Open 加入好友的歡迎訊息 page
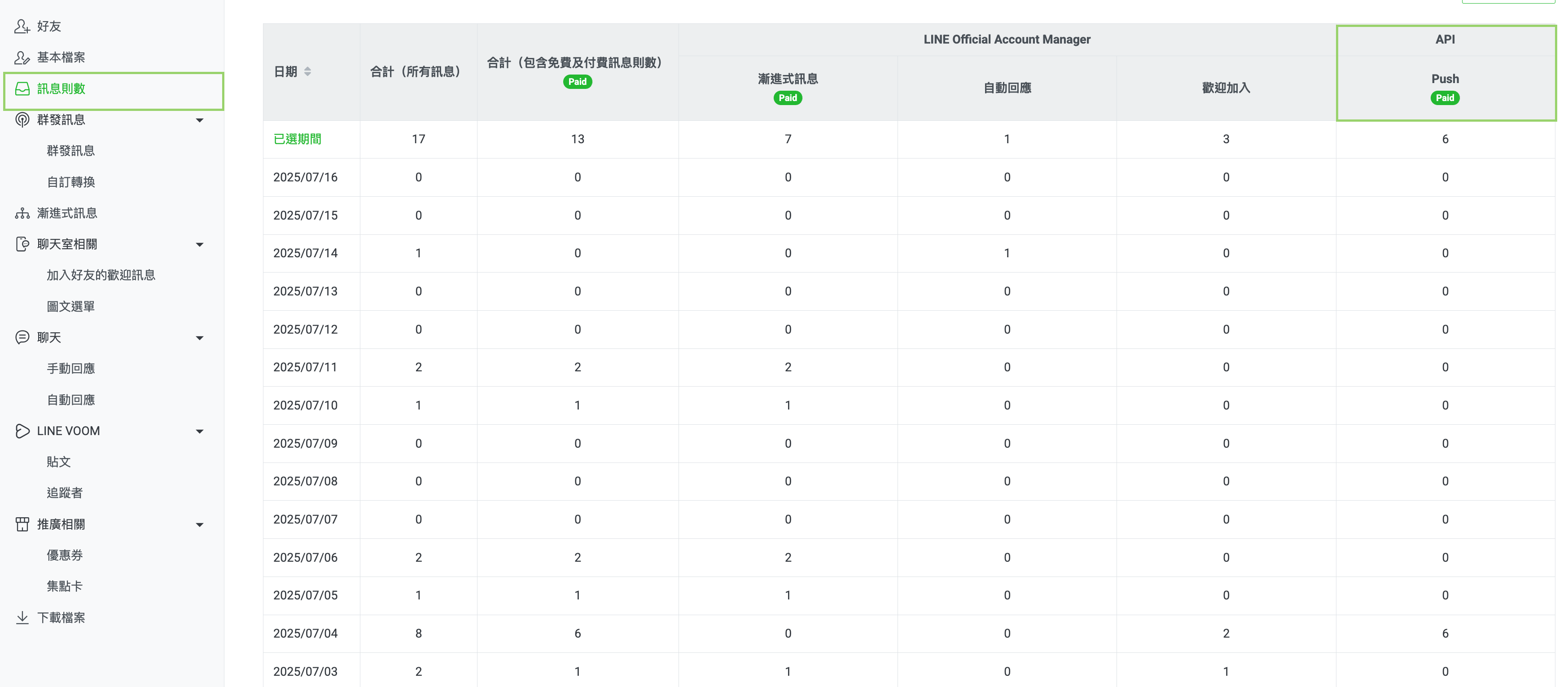This screenshot has width=1568, height=687. (101, 275)
